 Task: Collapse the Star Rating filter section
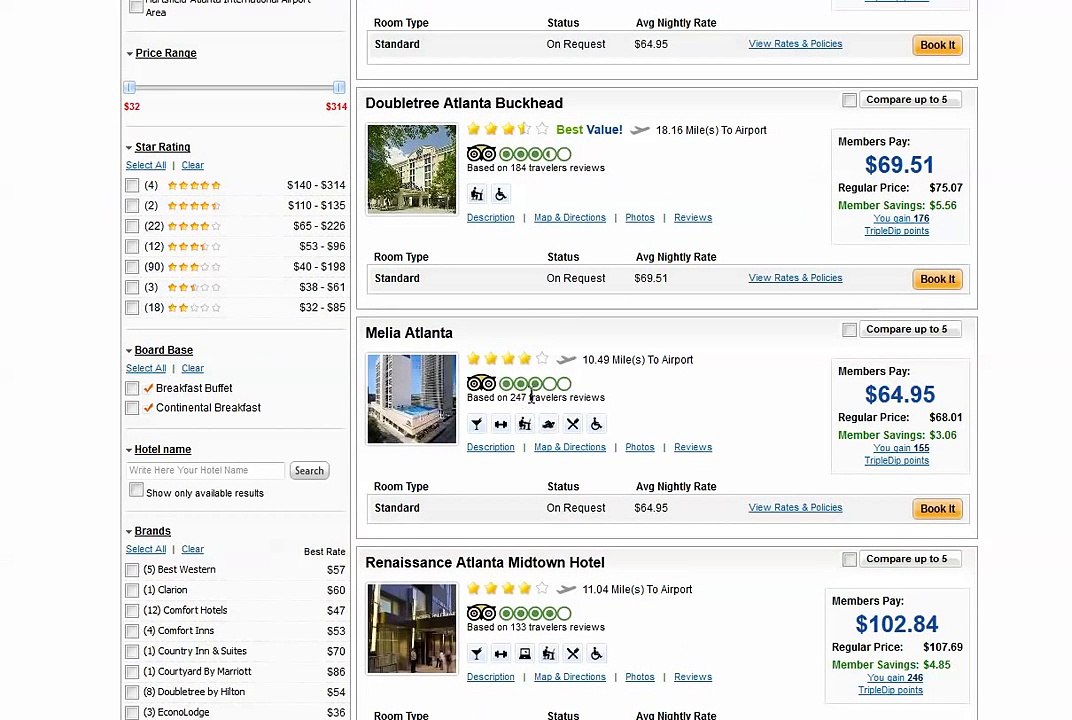tap(163, 147)
